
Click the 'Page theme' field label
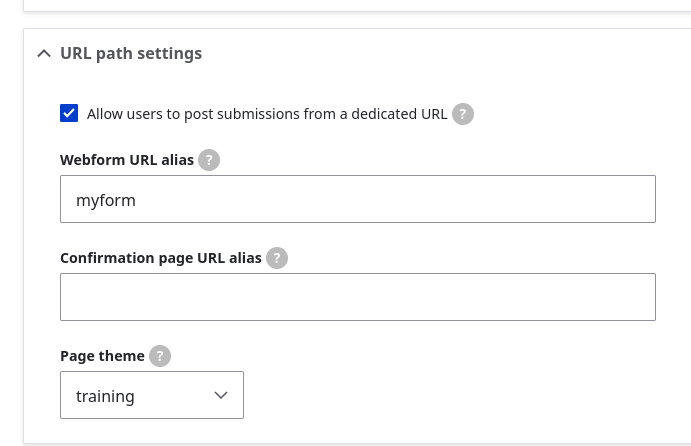pyautogui.click(x=102, y=356)
